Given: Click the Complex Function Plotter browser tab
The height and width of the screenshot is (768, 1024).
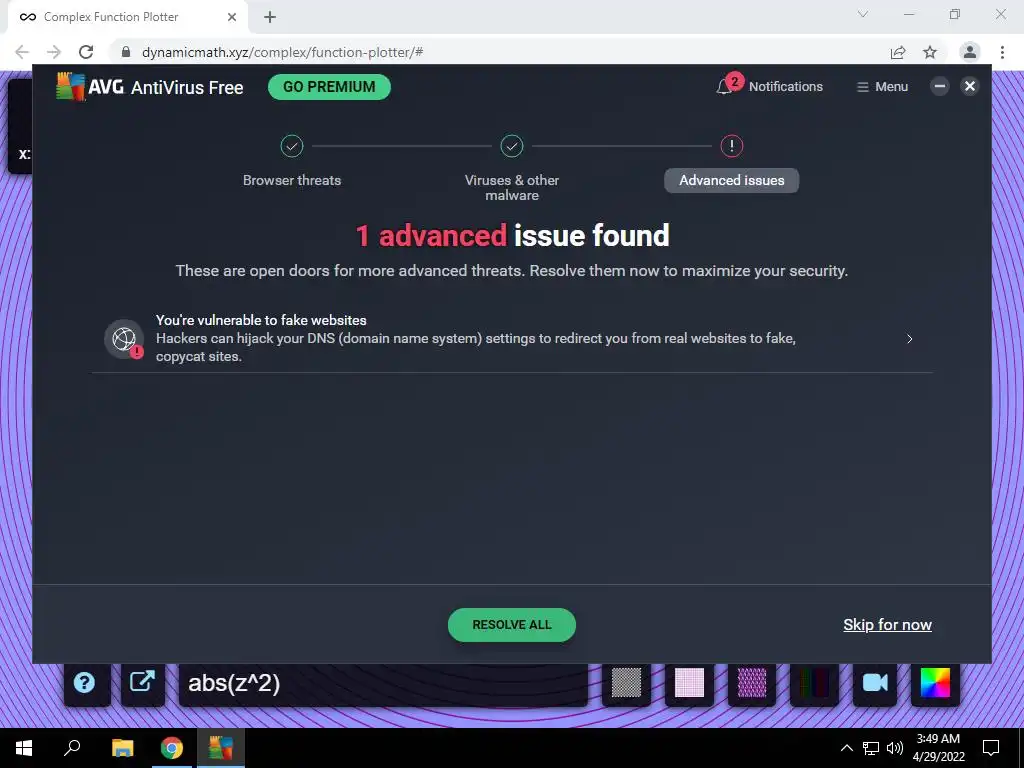Looking at the screenshot, I should tap(127, 17).
